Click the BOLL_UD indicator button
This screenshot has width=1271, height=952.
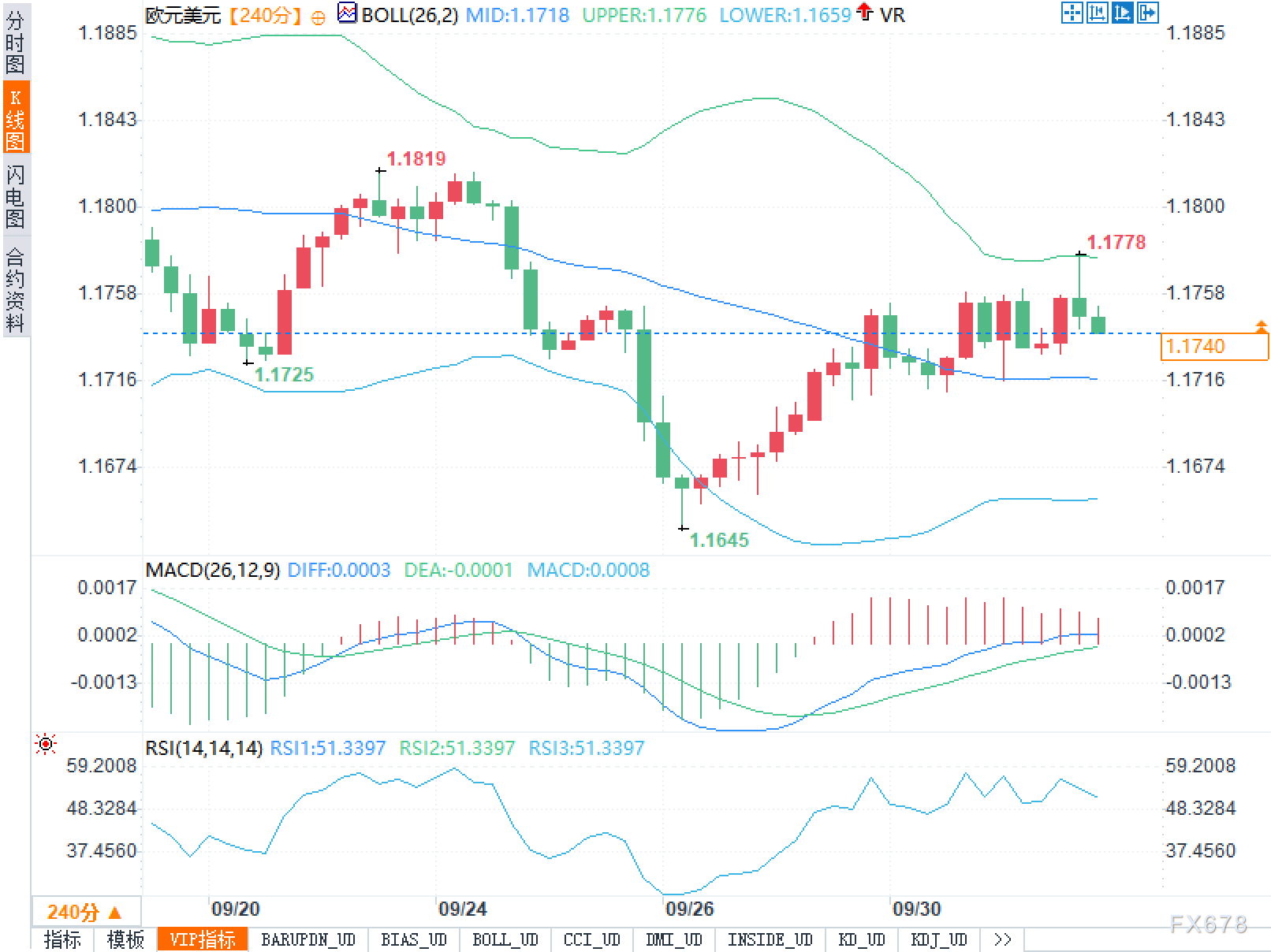[505, 939]
